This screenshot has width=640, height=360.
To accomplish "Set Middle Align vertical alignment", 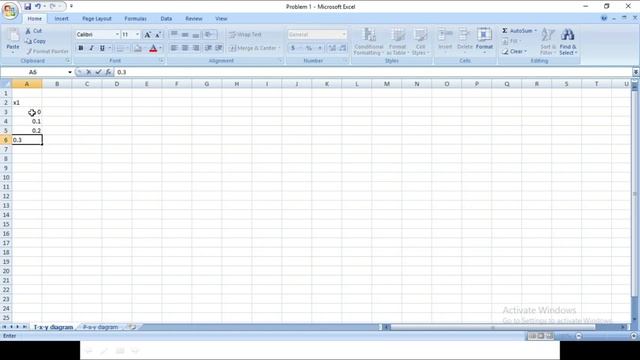I will click(x=185, y=35).
